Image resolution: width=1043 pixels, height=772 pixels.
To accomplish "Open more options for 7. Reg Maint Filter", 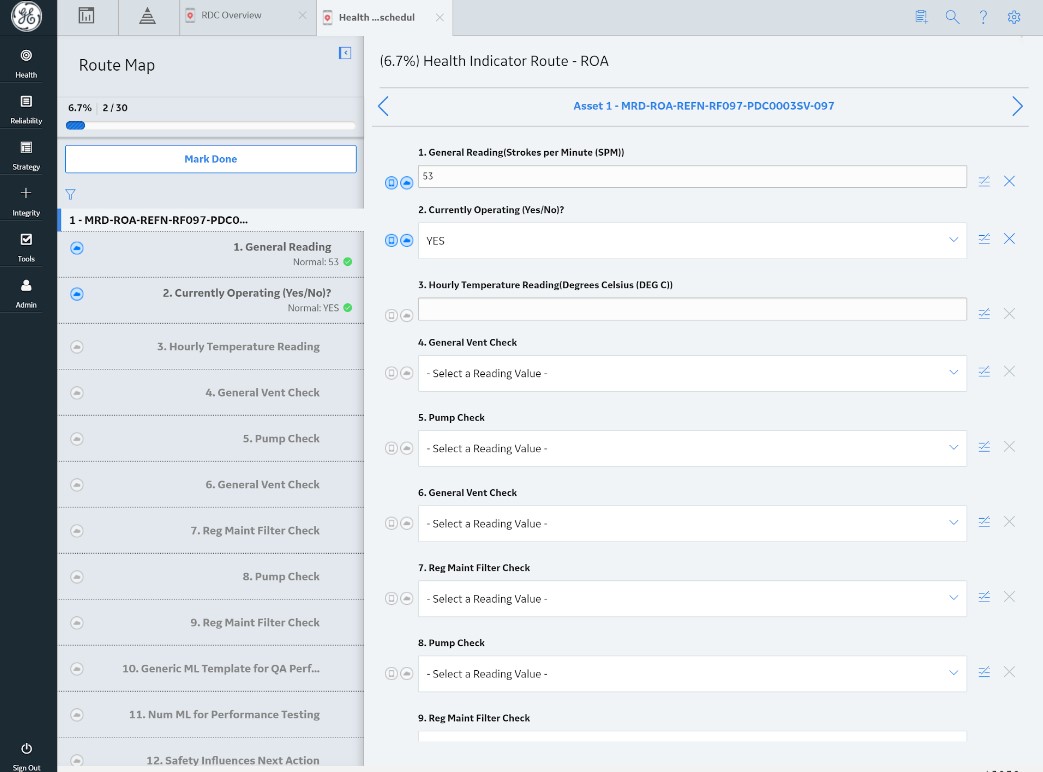I will pyautogui.click(x=984, y=596).
